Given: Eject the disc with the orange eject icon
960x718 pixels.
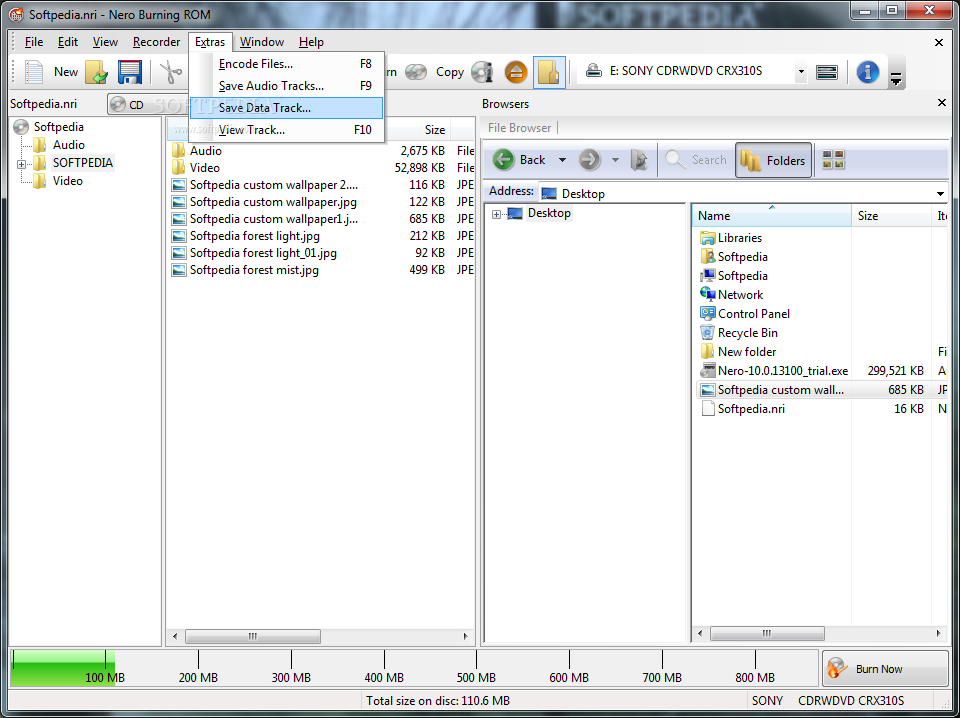Looking at the screenshot, I should coord(516,72).
